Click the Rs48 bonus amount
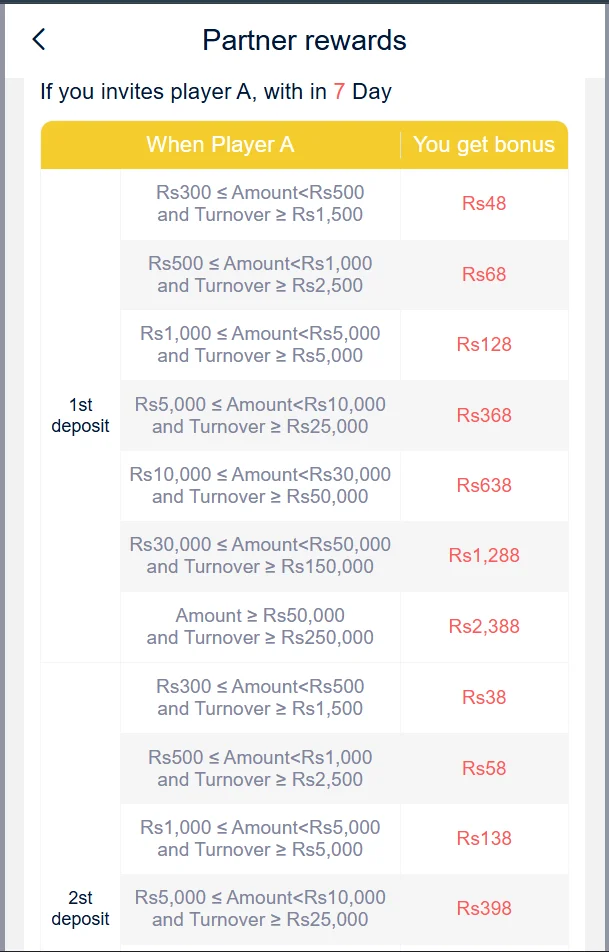609x952 pixels. coord(484,204)
